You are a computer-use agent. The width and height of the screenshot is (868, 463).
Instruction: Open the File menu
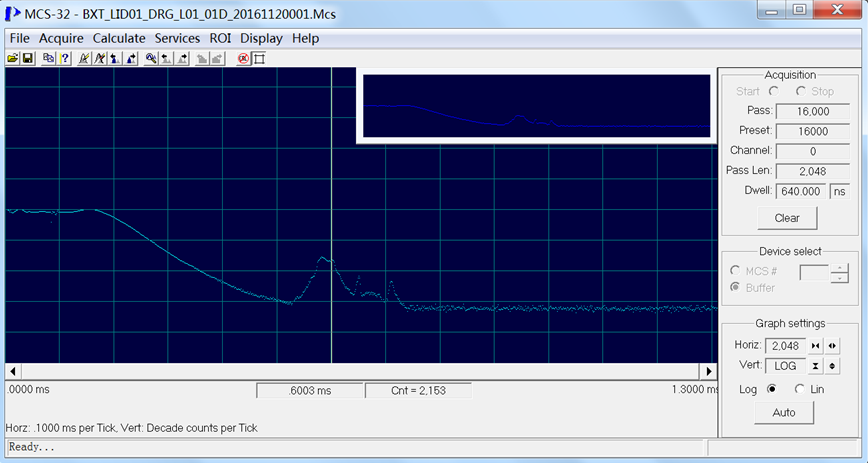pos(19,38)
